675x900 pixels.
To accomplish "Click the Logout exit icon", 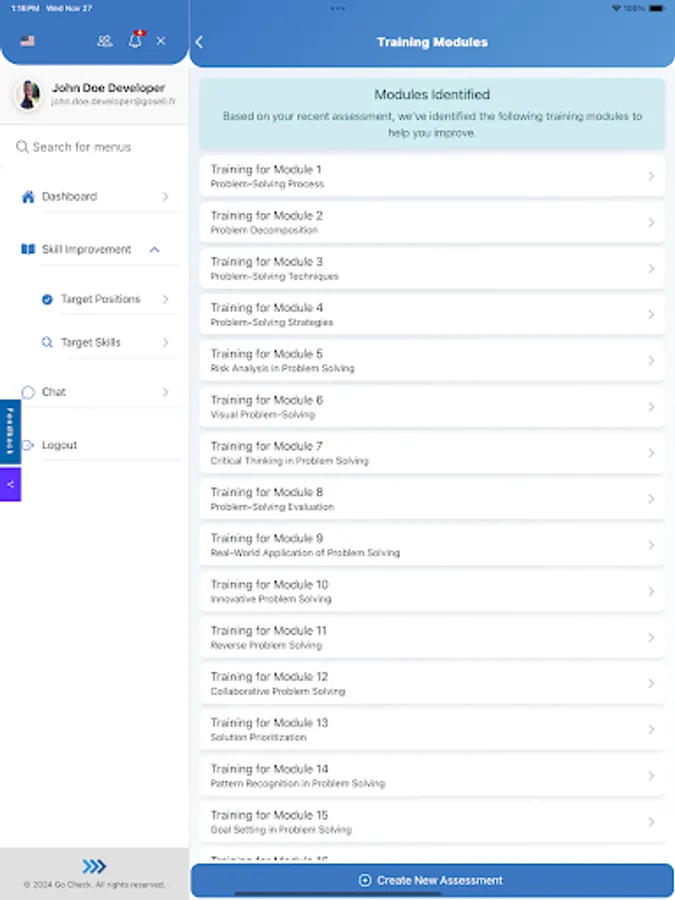I will click(x=30, y=444).
